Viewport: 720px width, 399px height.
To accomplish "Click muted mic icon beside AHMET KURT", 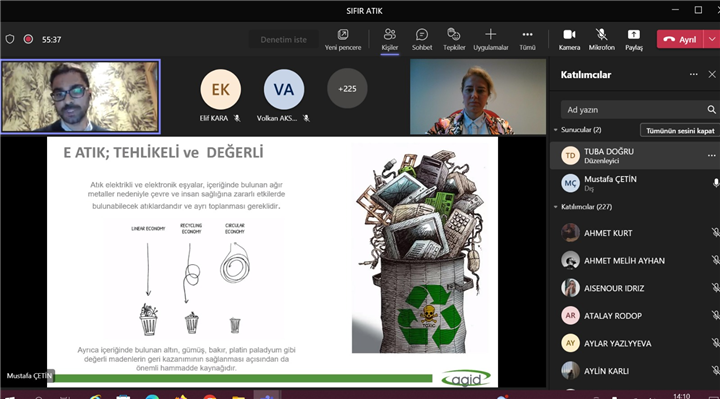I will (715, 233).
